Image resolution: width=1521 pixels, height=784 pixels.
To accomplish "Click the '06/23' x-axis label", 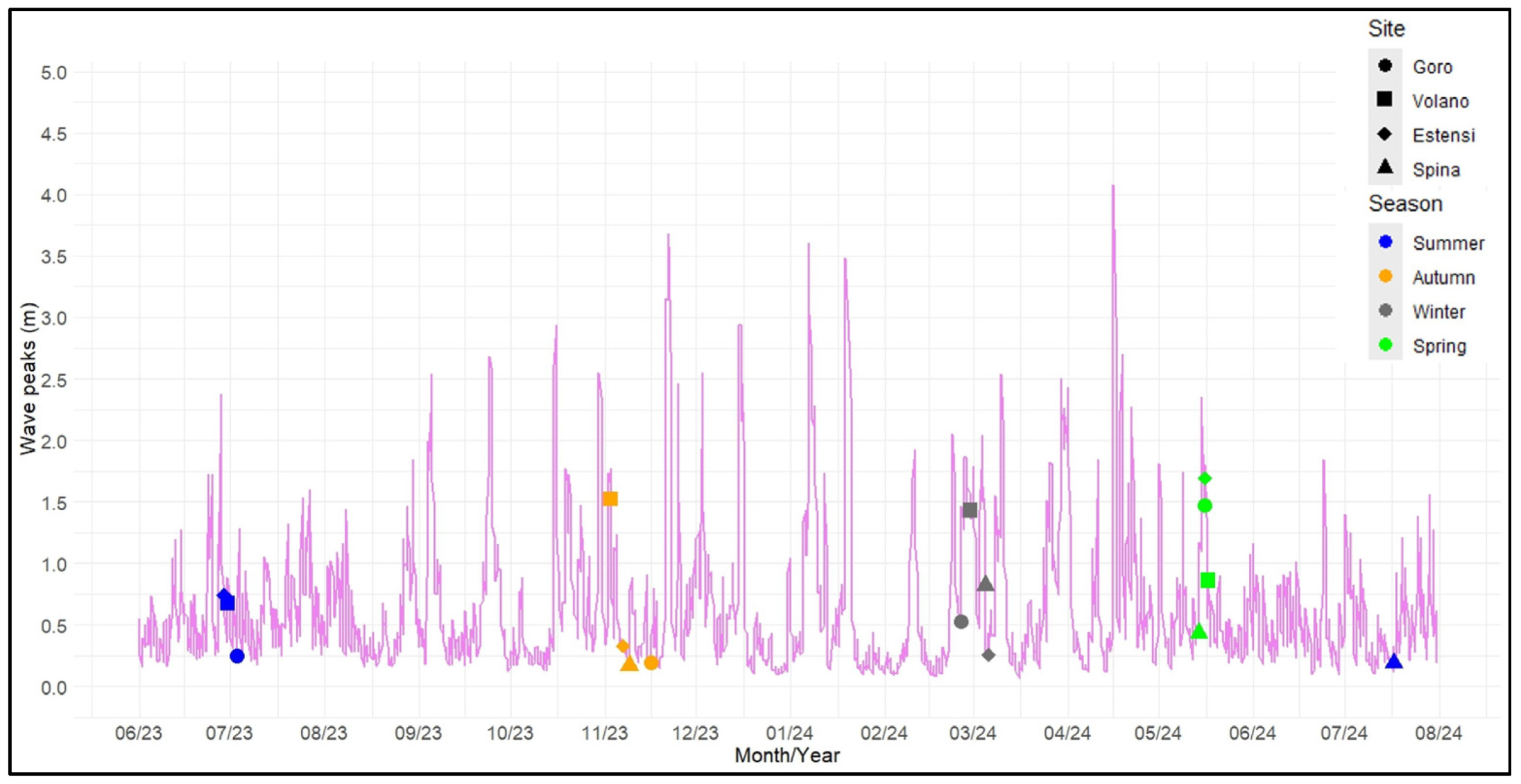I will [x=139, y=733].
